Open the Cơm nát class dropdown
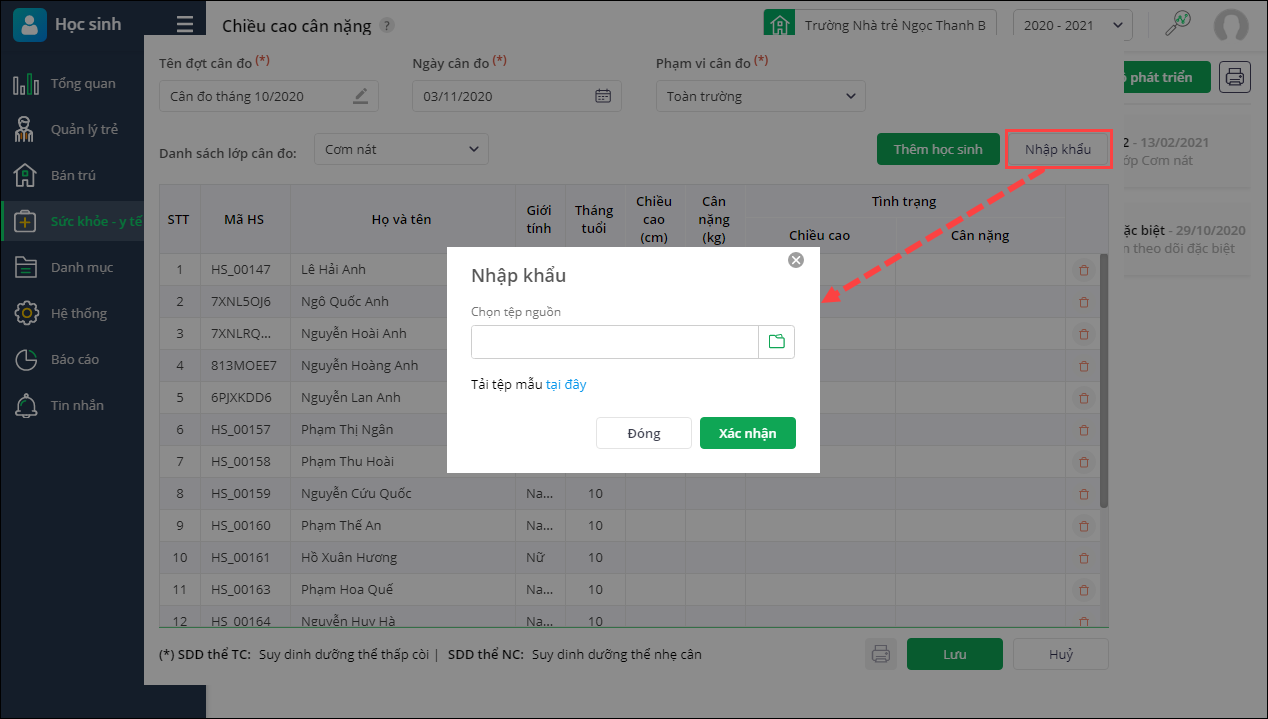The image size is (1268, 719). [x=401, y=150]
